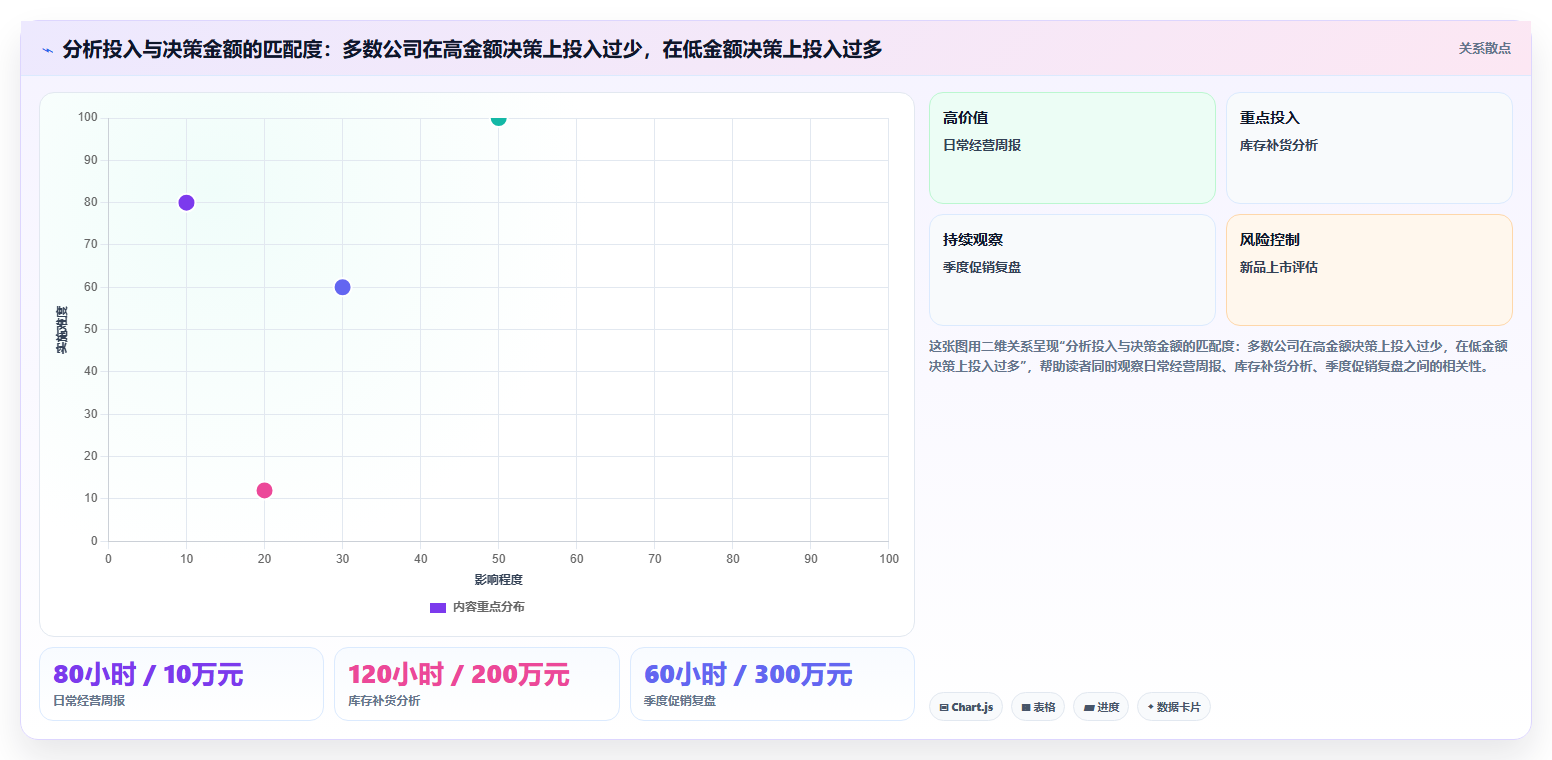Click the diamond icon in 数据卡片 tag
The width and height of the screenshot is (1552, 760).
click(x=1151, y=707)
